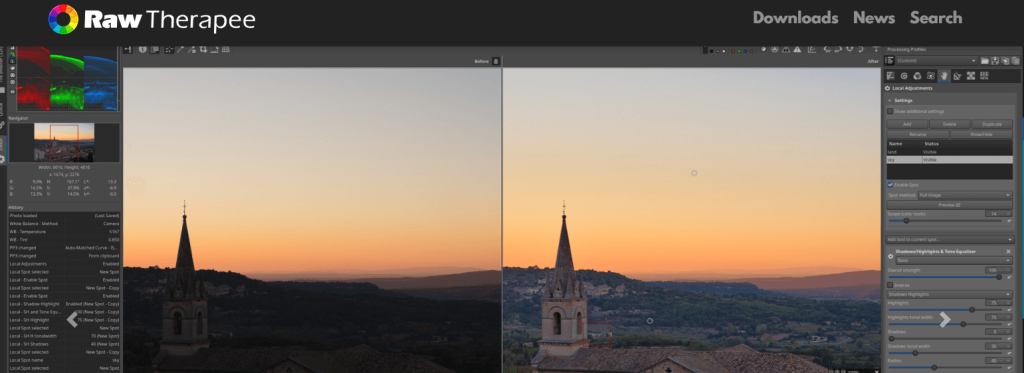Open the Advanced tools tab

(931, 75)
